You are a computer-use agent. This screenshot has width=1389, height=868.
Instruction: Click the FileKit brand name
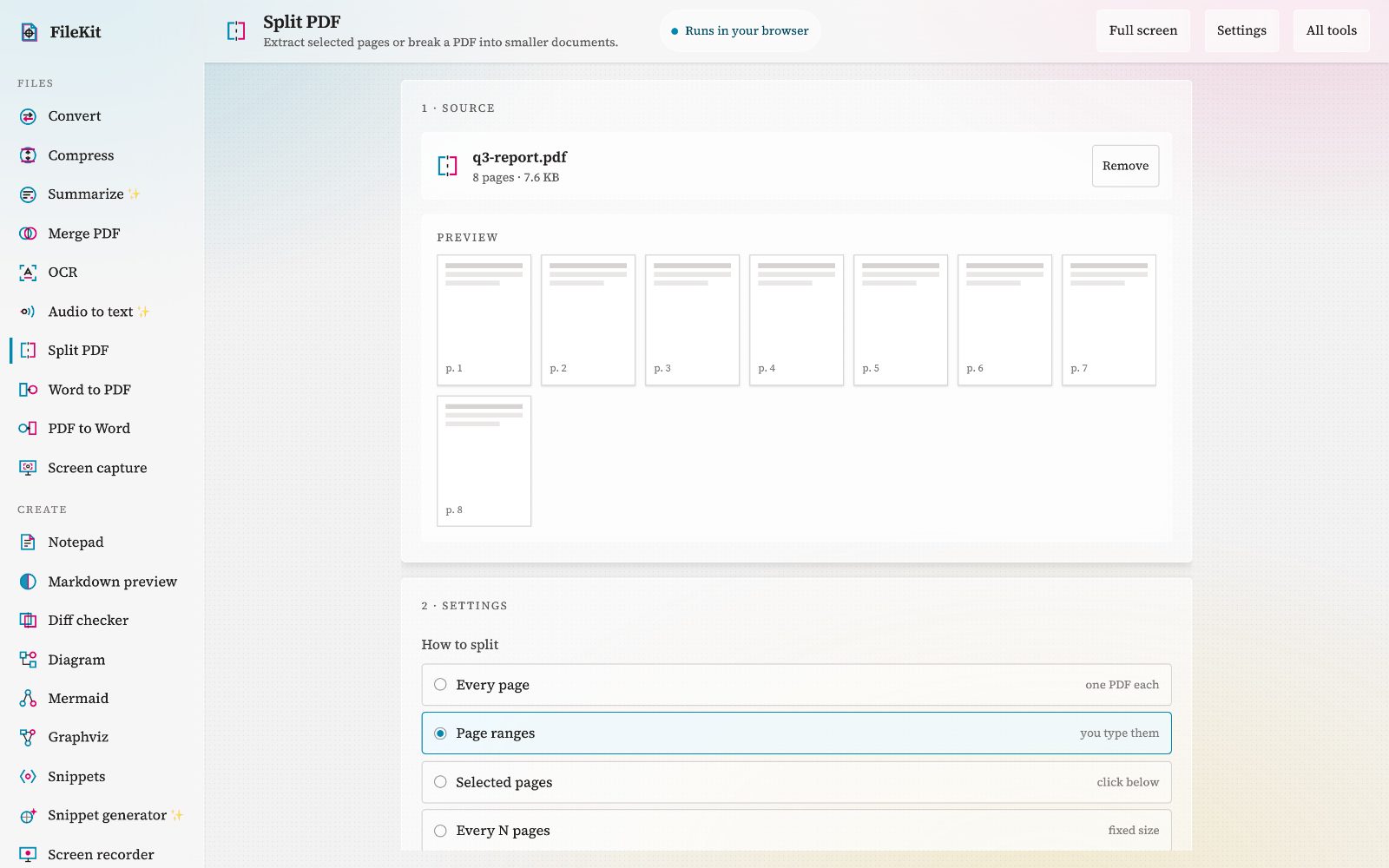(x=76, y=32)
